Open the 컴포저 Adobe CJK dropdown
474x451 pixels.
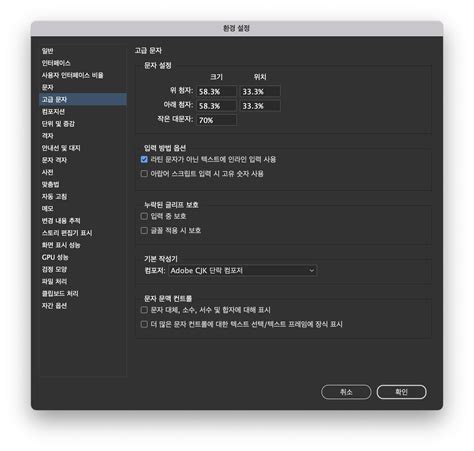[x=243, y=270]
